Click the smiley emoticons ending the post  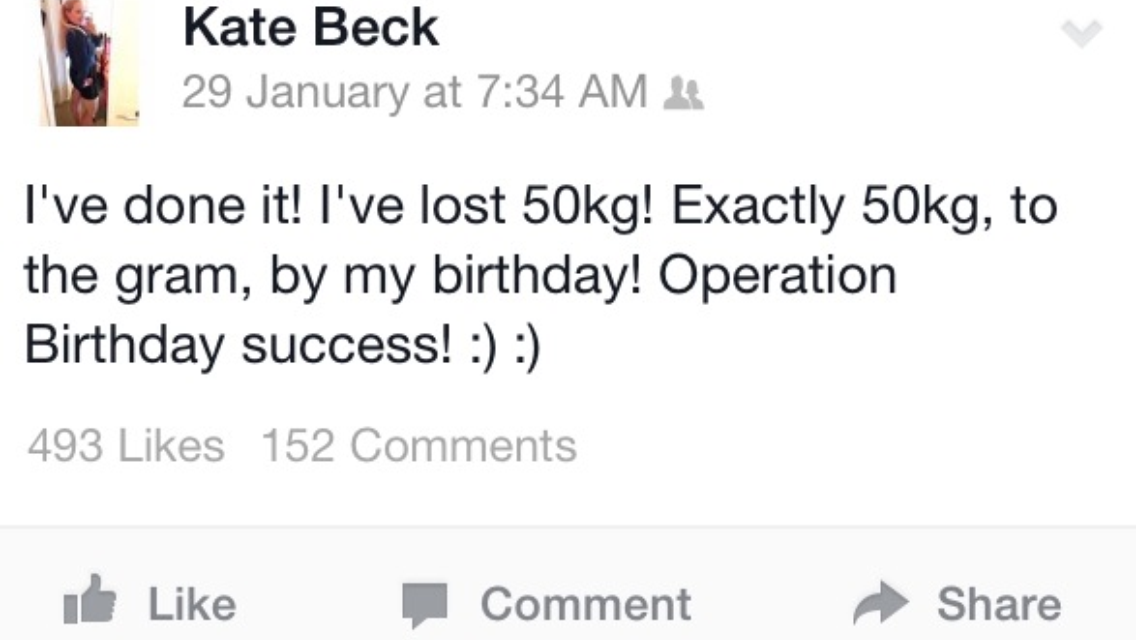click(505, 346)
